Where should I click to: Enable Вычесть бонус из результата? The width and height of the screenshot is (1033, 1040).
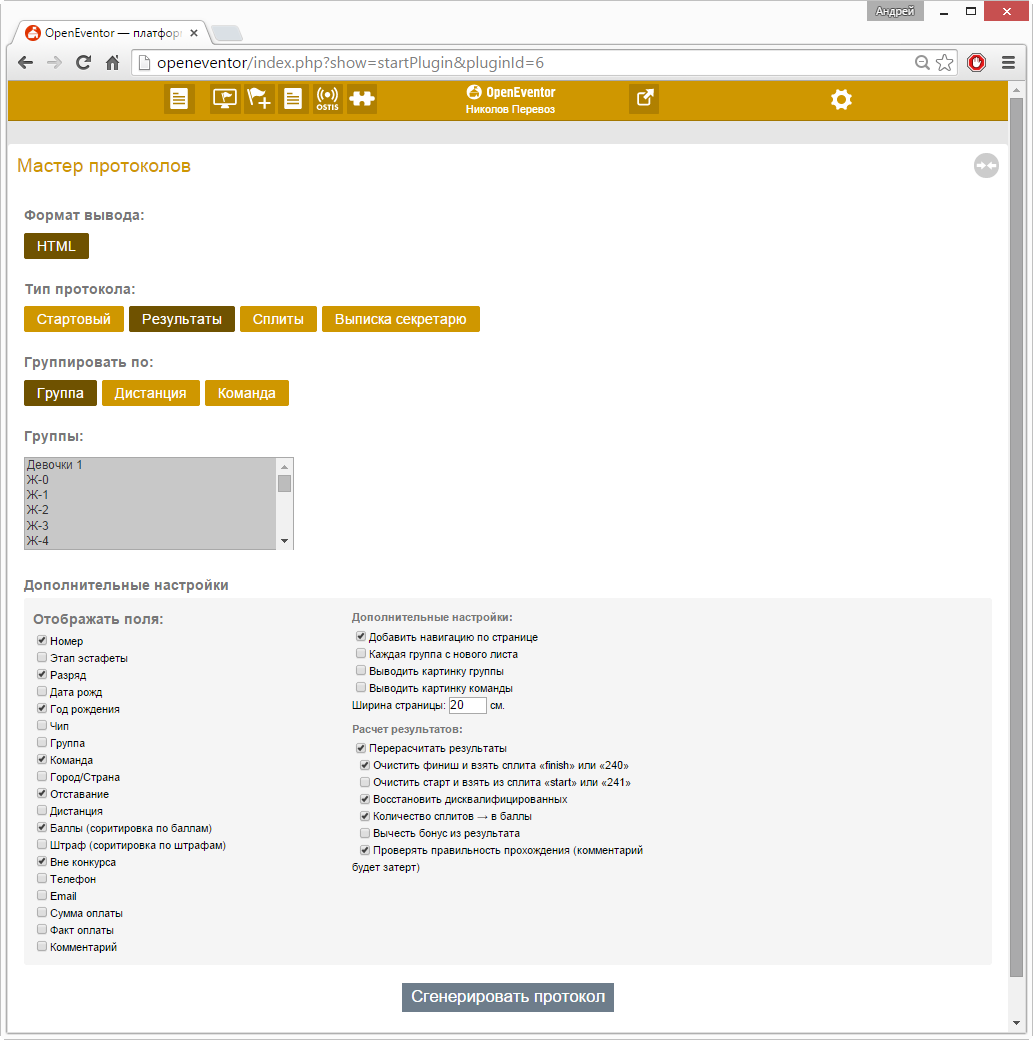click(365, 833)
